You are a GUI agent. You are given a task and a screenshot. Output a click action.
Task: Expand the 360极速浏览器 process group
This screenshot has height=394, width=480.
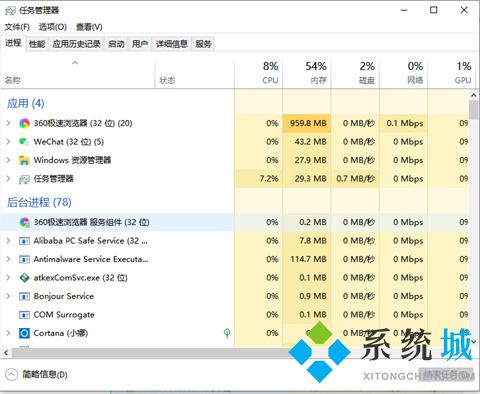tap(8, 123)
